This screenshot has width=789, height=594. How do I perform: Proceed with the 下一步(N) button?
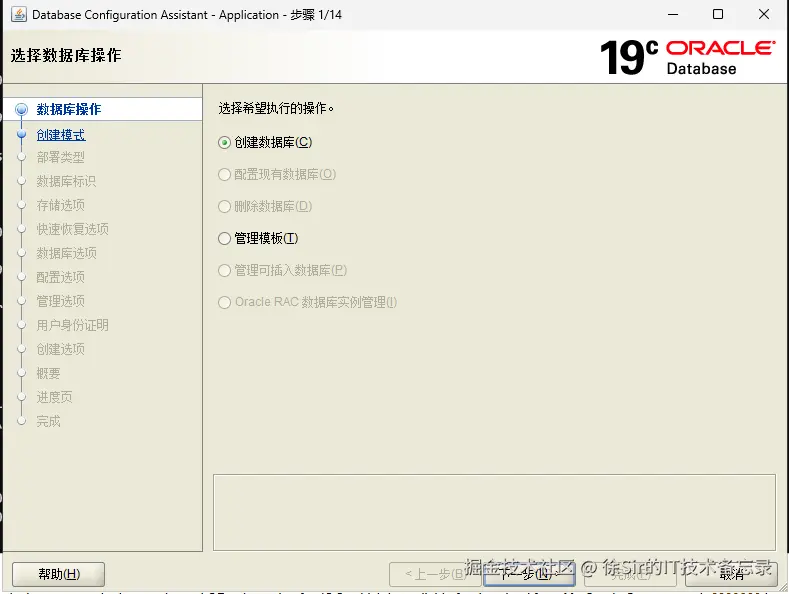(529, 574)
